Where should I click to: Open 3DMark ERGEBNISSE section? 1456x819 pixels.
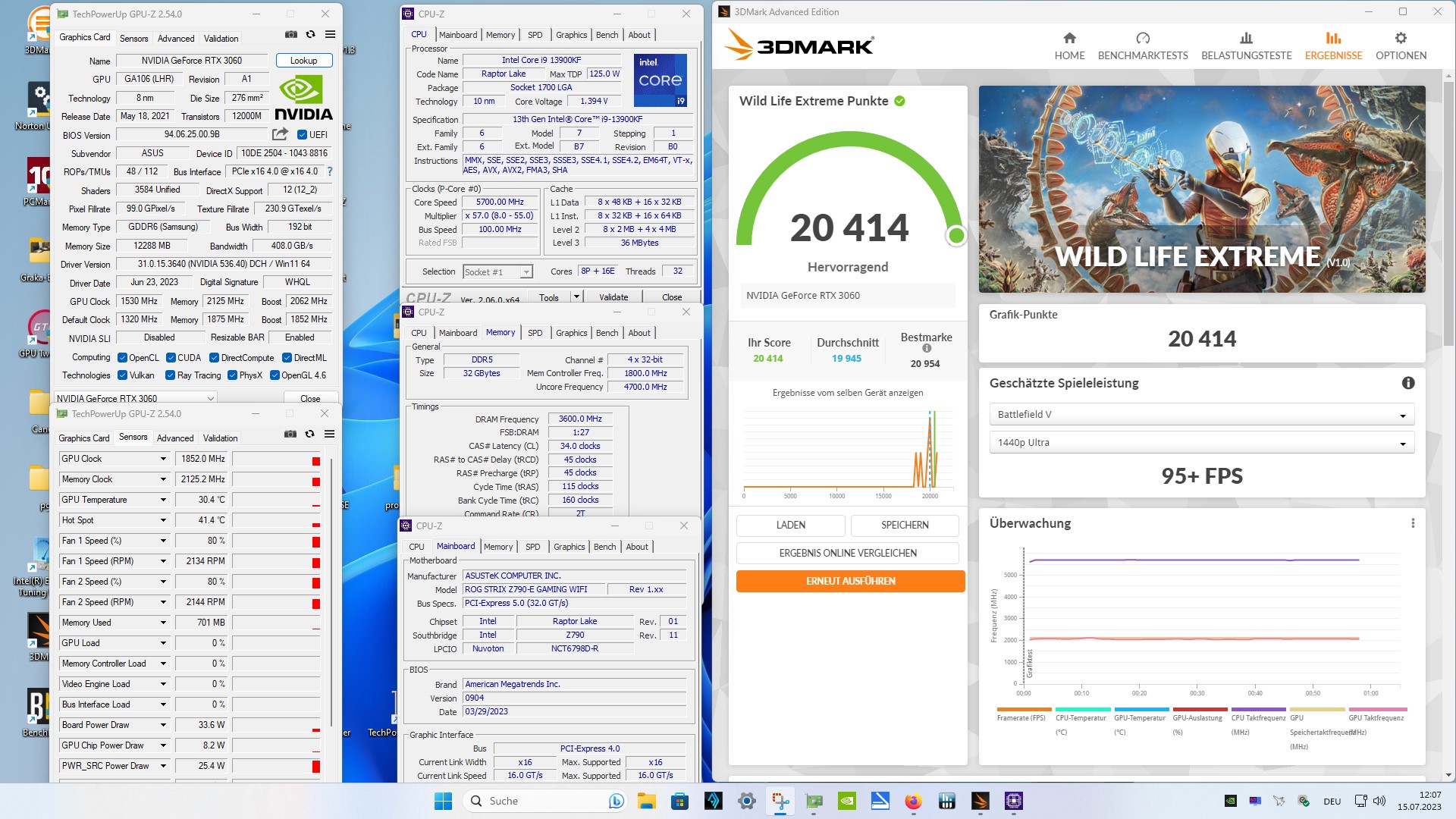click(x=1333, y=46)
